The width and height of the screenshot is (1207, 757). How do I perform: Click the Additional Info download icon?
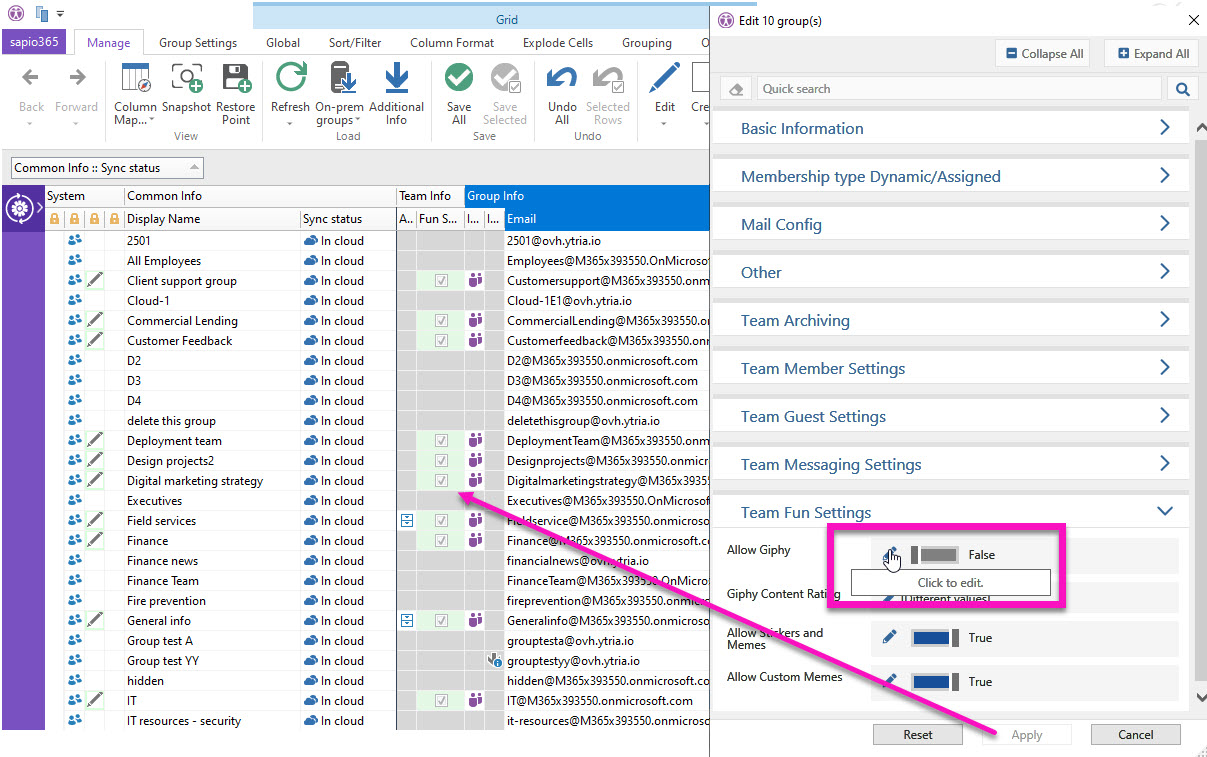pyautogui.click(x=396, y=79)
